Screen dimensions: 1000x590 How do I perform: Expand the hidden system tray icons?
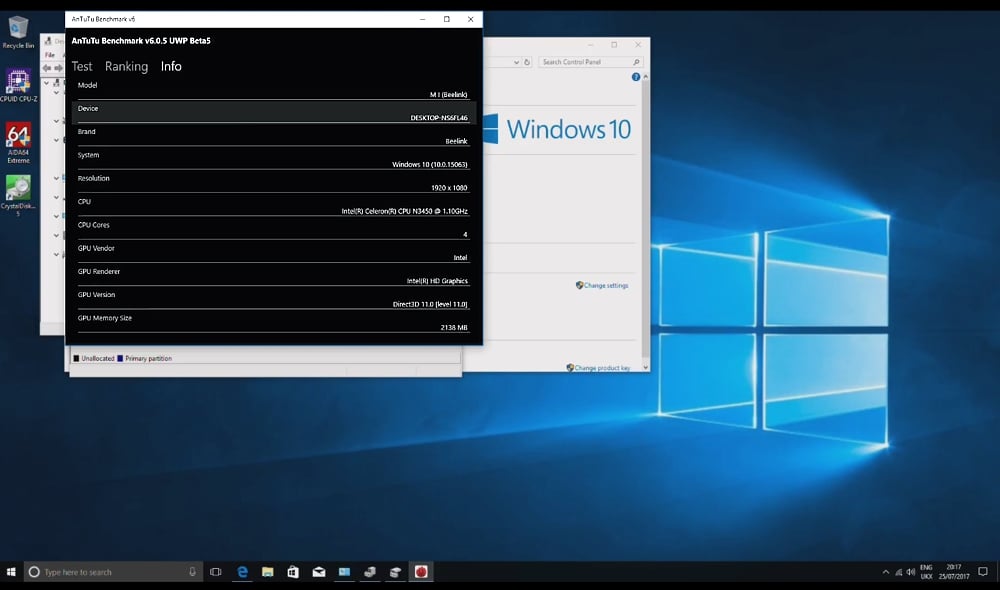[886, 572]
